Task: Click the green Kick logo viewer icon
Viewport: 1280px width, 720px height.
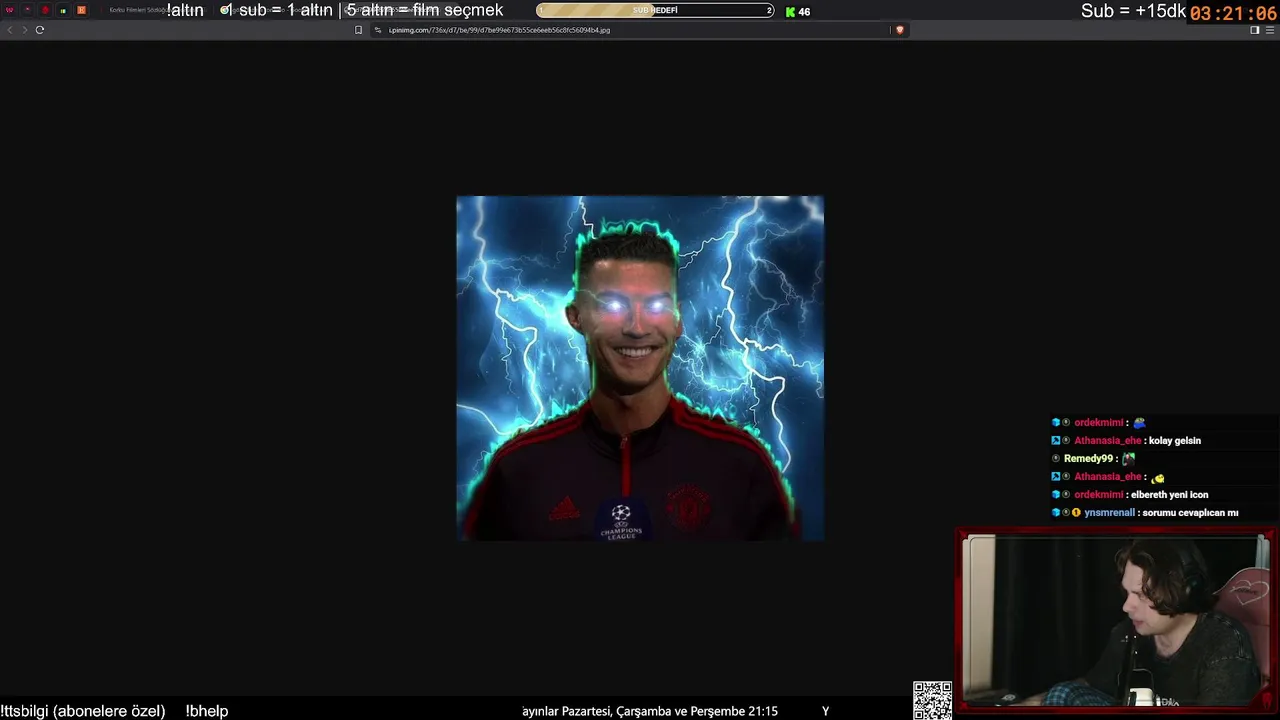Action: 790,12
